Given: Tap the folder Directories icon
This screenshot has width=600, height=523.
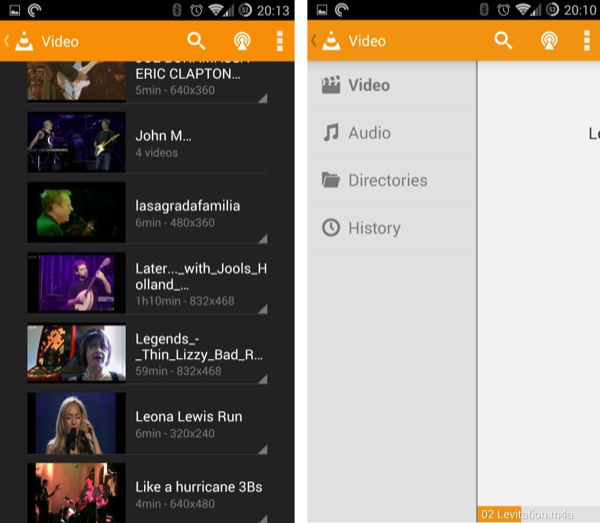Looking at the screenshot, I should 331,180.
